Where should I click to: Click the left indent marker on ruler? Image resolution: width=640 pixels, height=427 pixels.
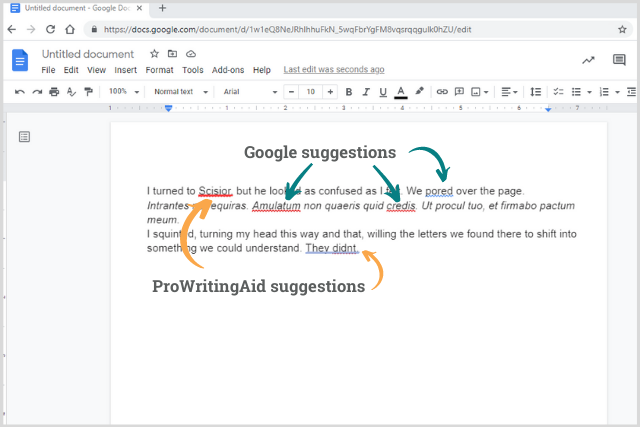[168, 108]
